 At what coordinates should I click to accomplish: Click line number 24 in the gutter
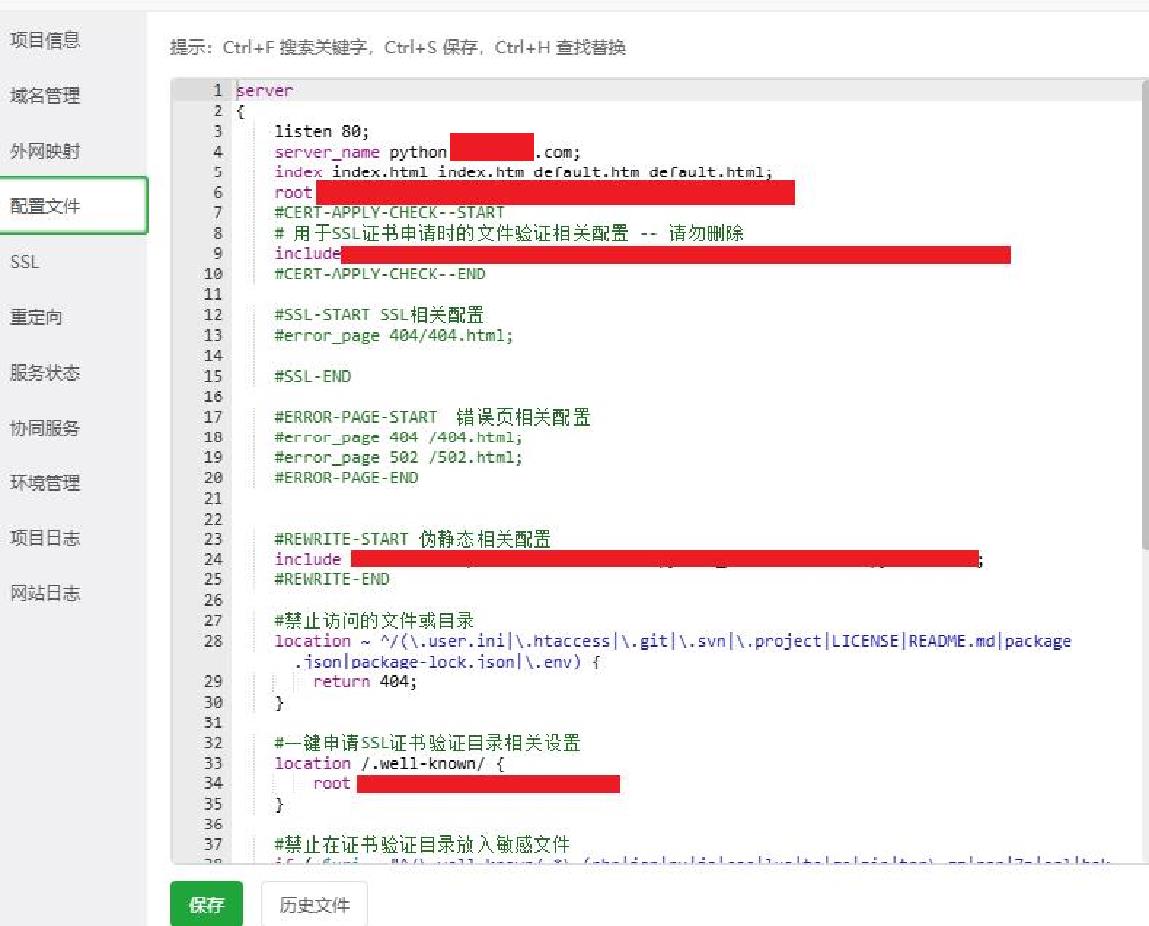click(212, 559)
